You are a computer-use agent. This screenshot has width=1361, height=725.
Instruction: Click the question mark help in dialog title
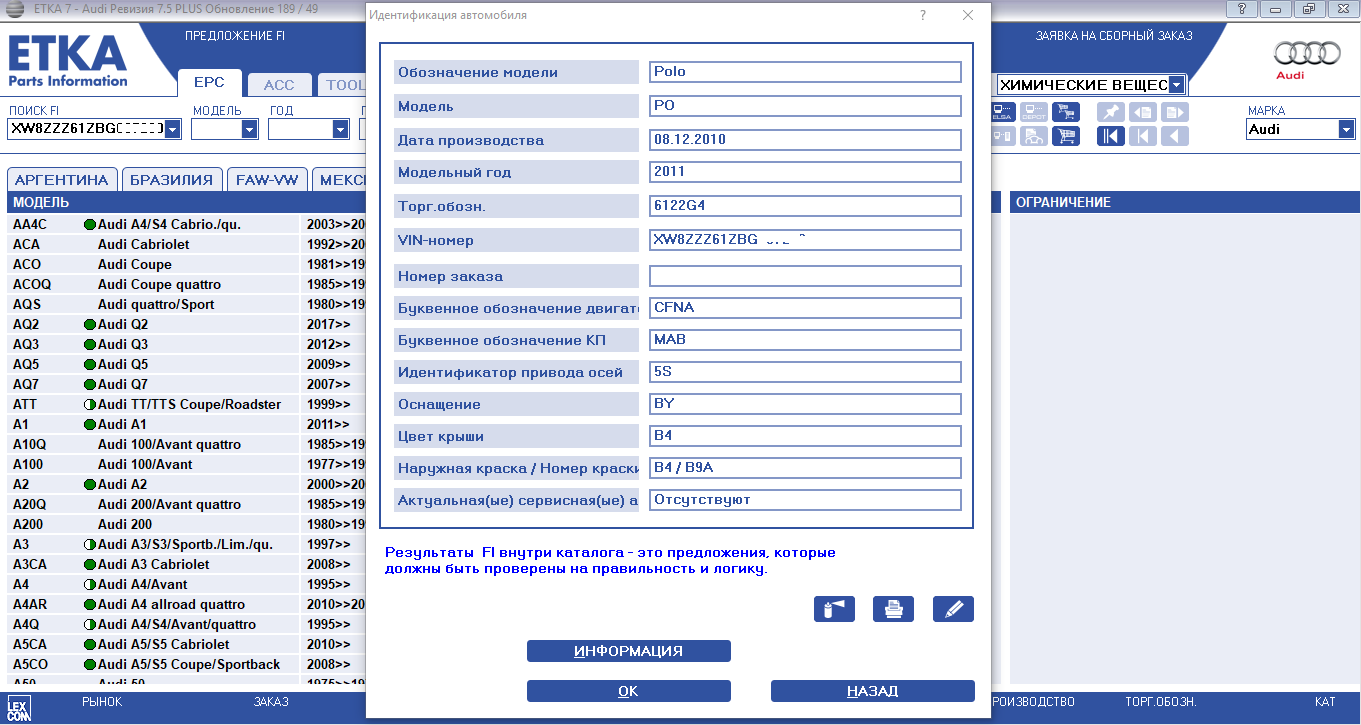tap(922, 15)
